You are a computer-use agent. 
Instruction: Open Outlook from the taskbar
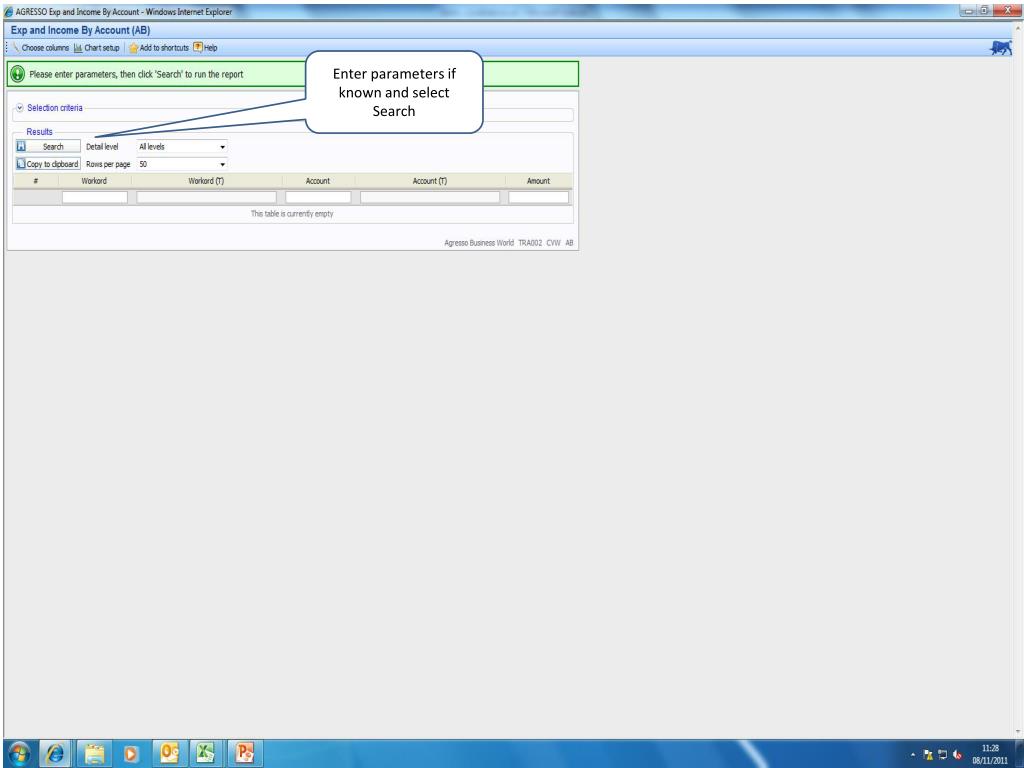(x=170, y=754)
